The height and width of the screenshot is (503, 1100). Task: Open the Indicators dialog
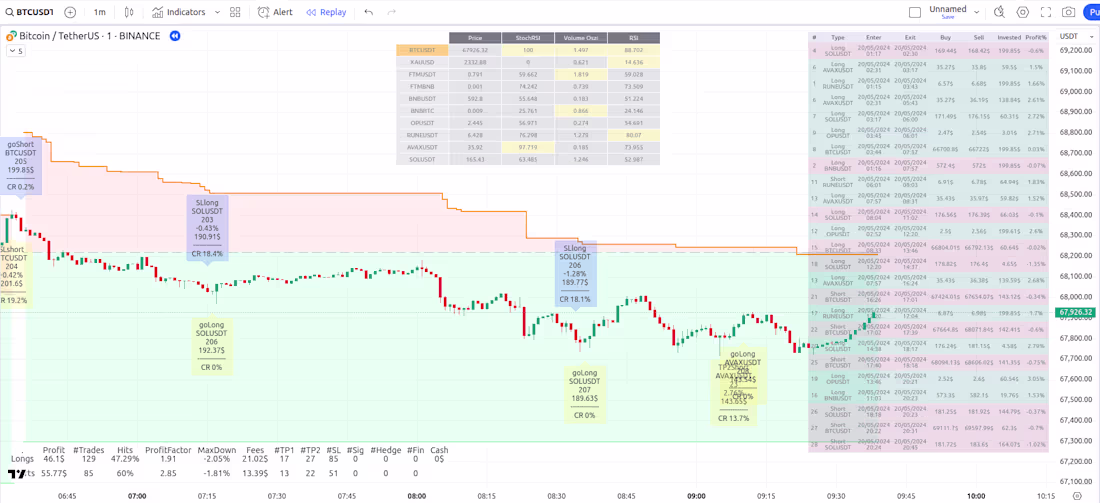coord(178,12)
